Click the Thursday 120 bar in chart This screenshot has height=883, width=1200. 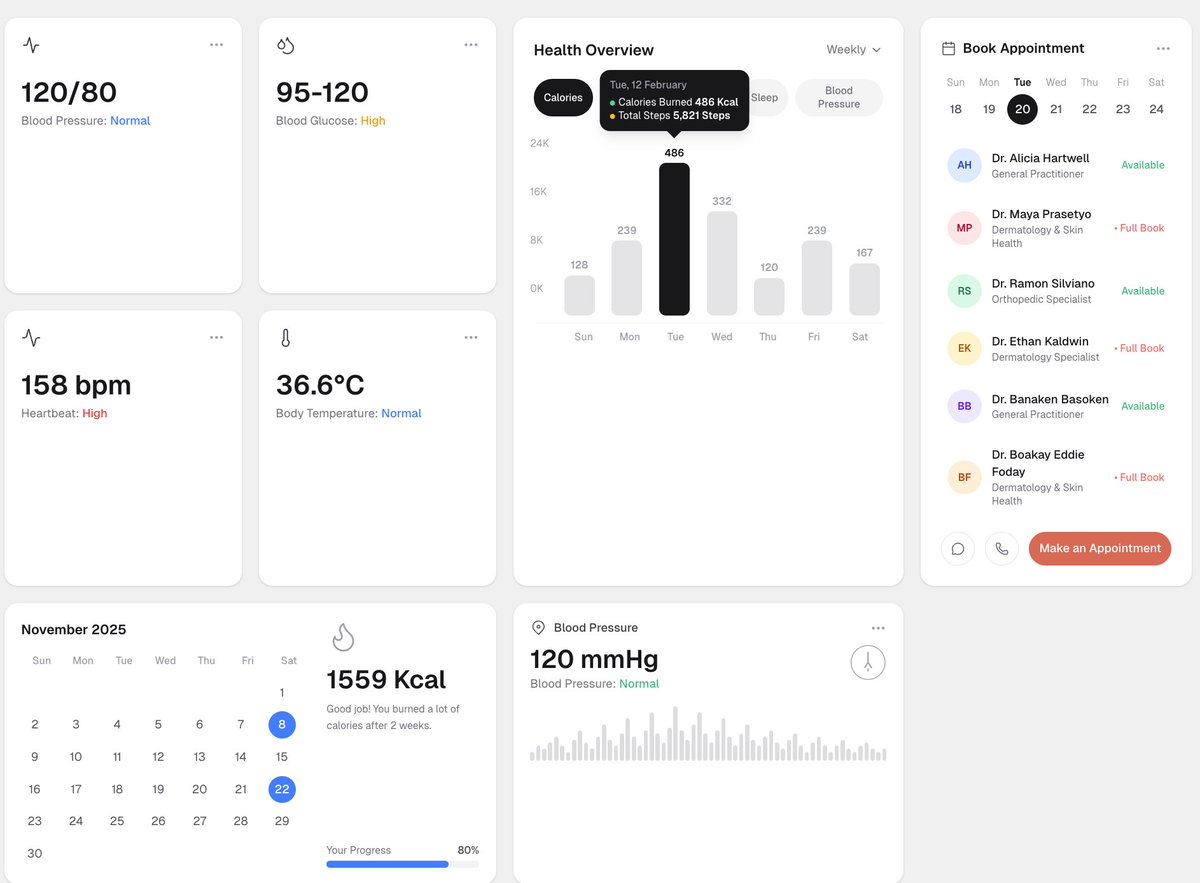point(769,296)
